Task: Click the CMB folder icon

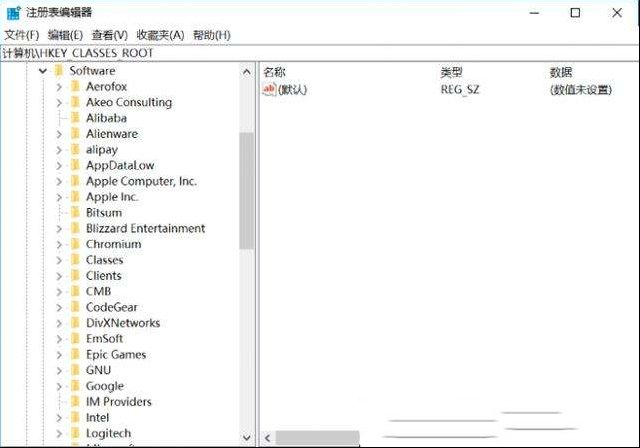Action: (x=75, y=291)
